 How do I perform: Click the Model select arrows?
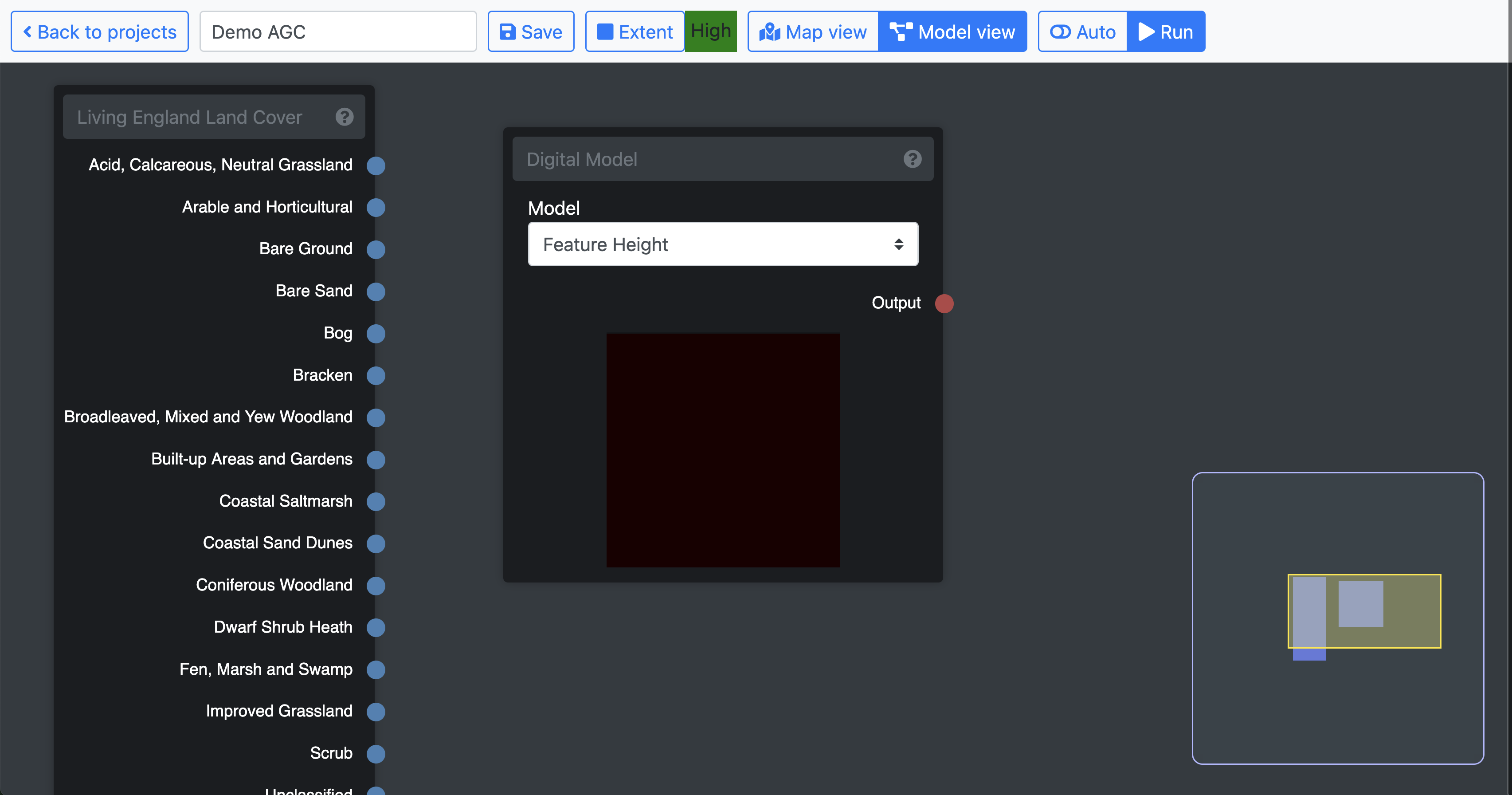click(898, 244)
